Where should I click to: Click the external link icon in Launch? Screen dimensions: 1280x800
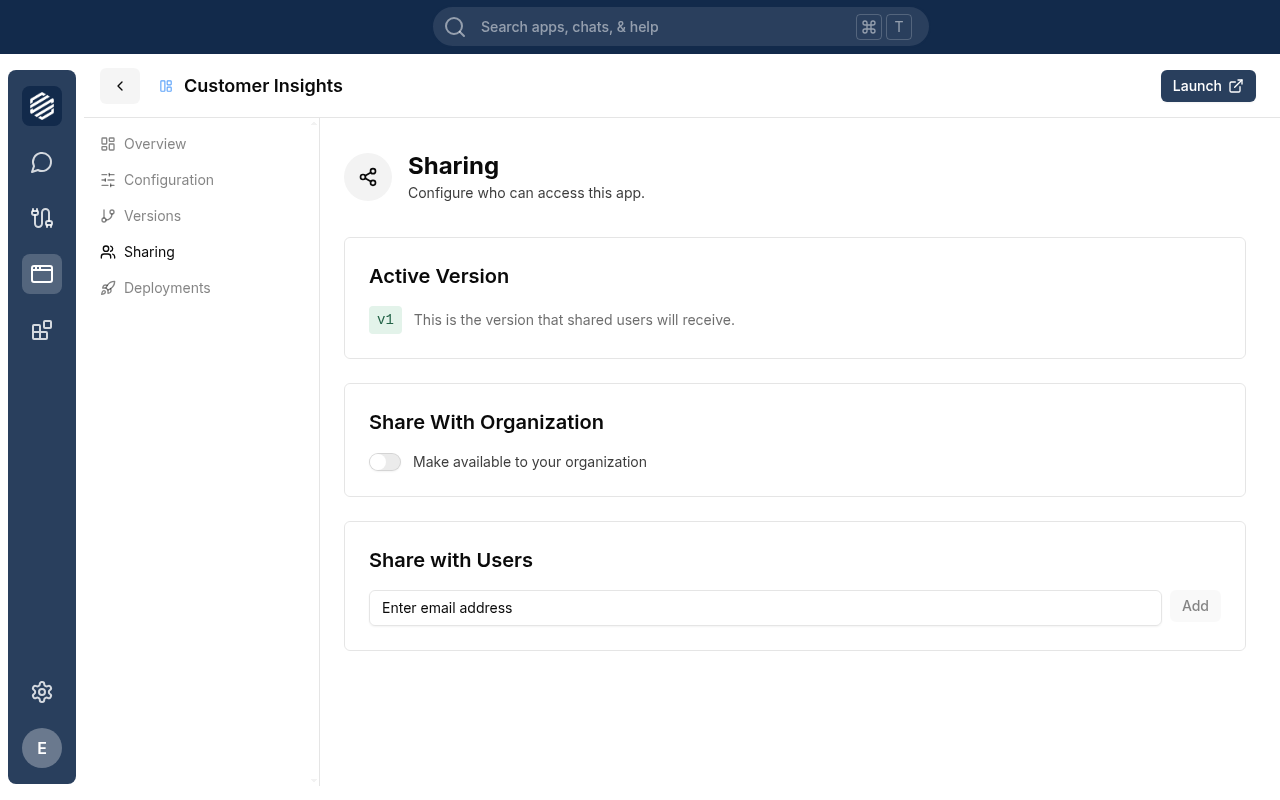(1236, 86)
